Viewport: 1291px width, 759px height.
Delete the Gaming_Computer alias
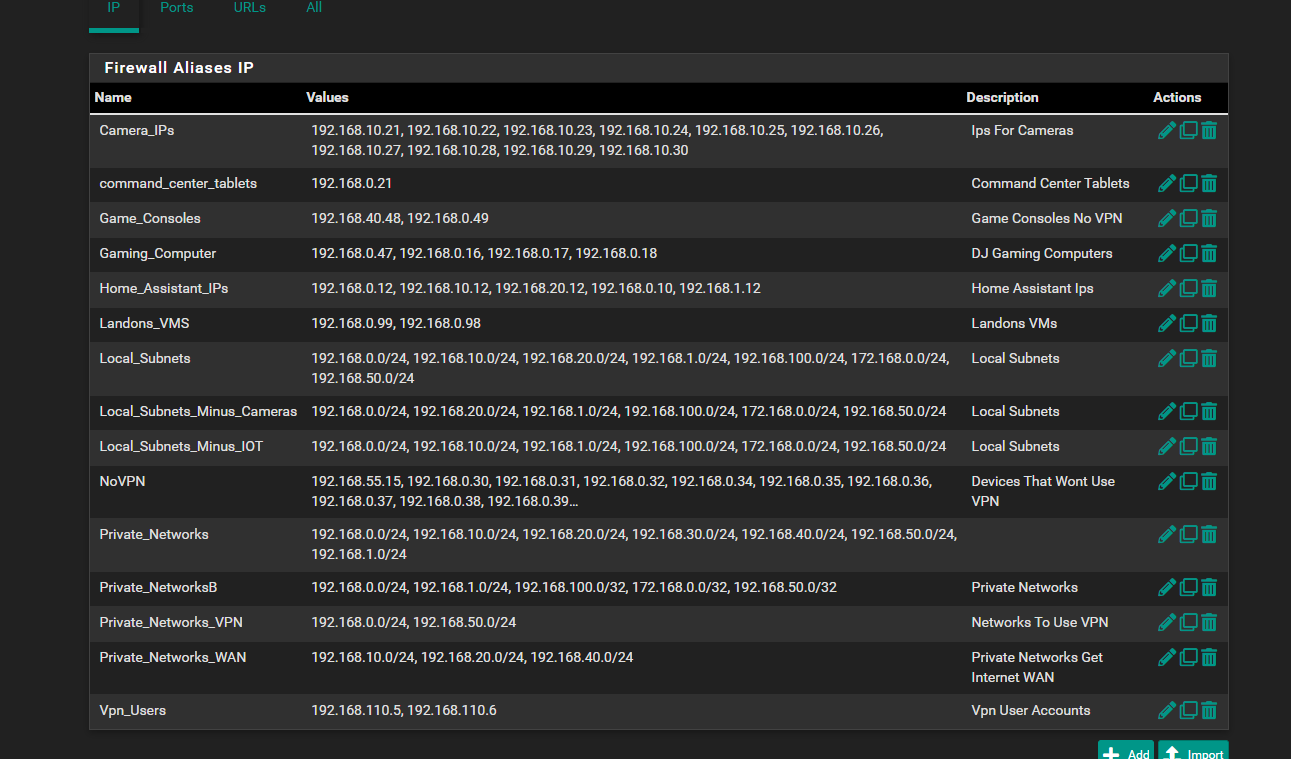point(1209,253)
